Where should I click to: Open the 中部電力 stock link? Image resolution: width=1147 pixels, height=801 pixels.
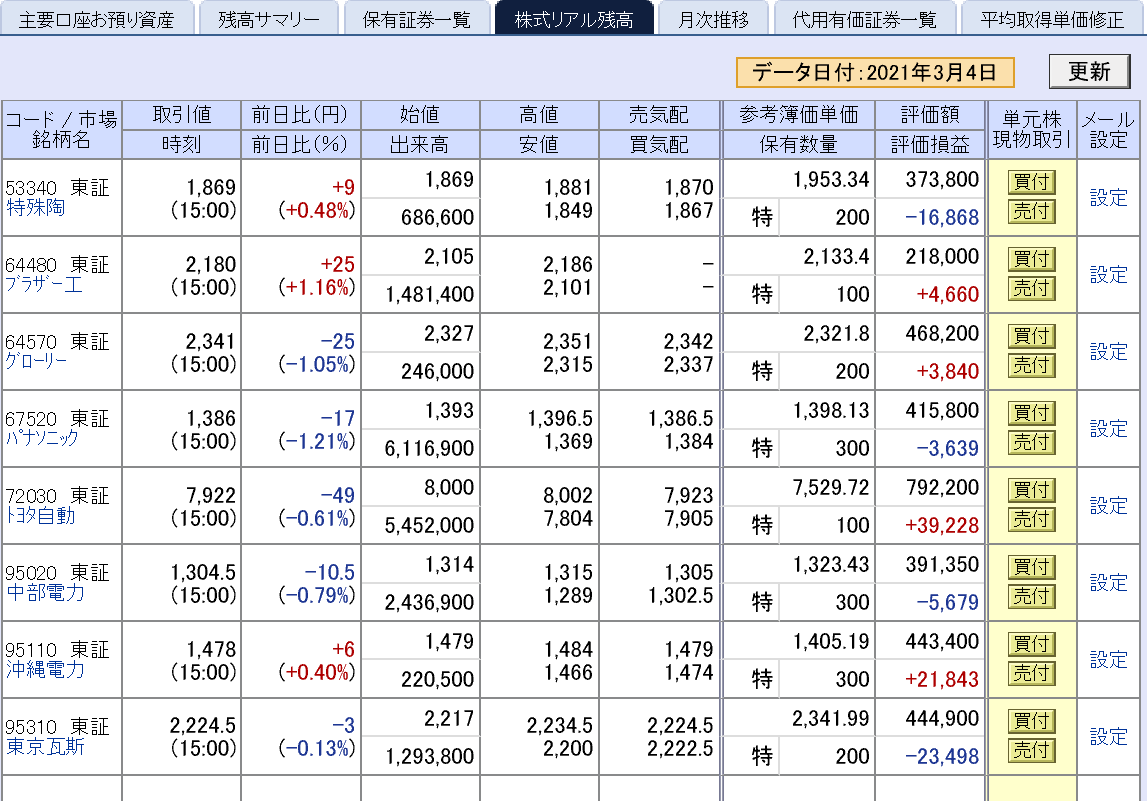point(45,592)
